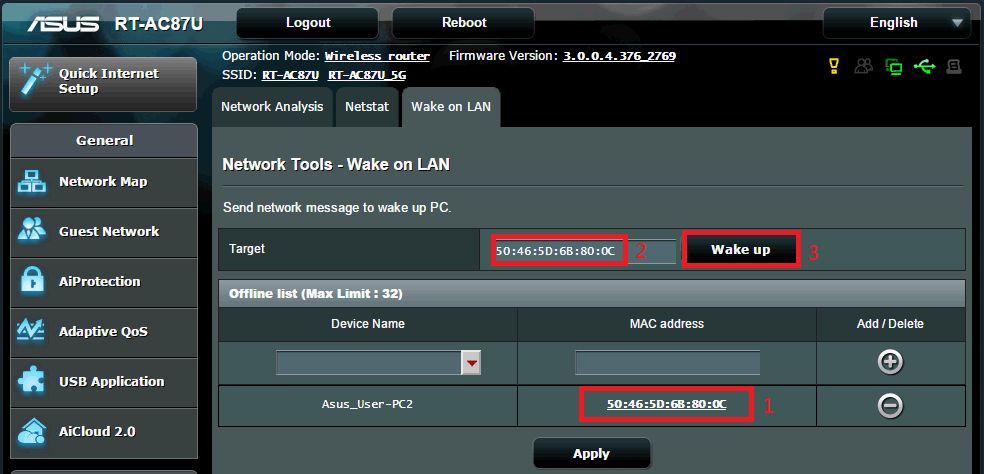Switch to the Network Analysis tab

pos(272,106)
